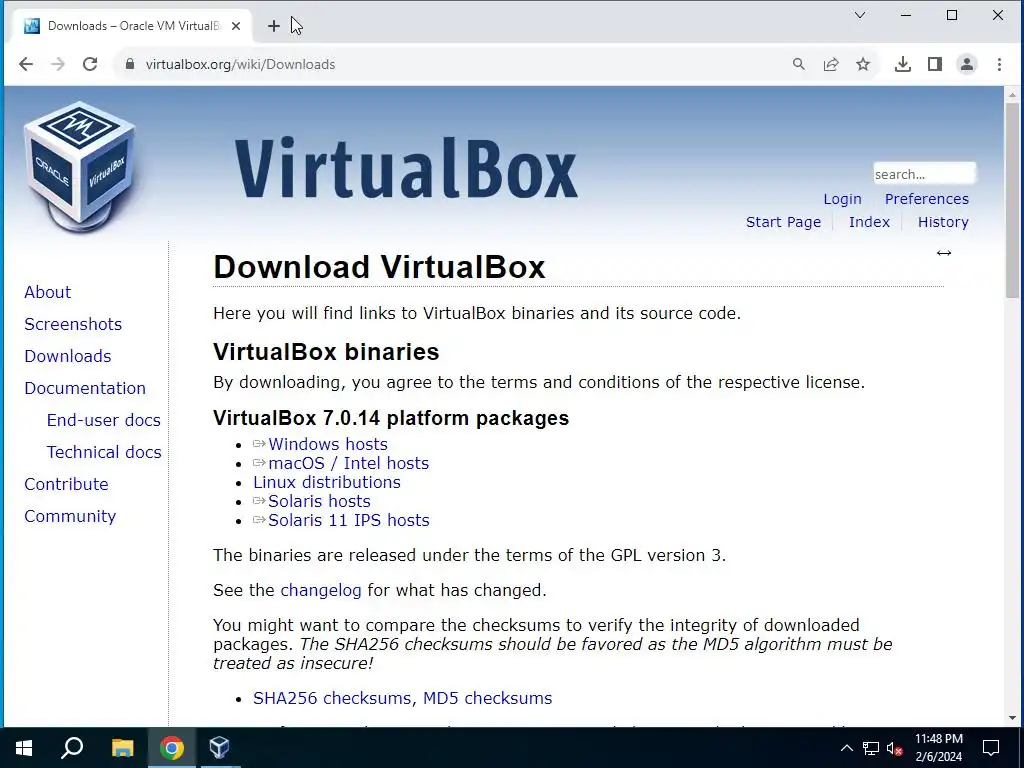1024x768 pixels.
Task: Click the padlock site info icon
Action: coord(130,64)
